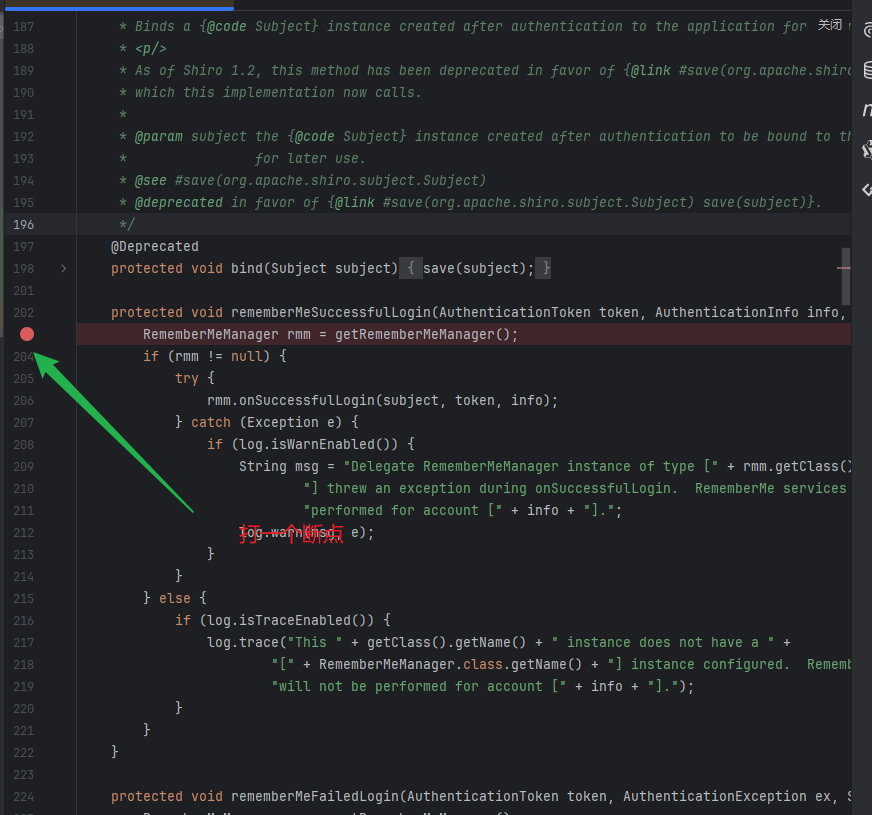
Task: Click the red error stripe marker
Action: [x=844, y=268]
